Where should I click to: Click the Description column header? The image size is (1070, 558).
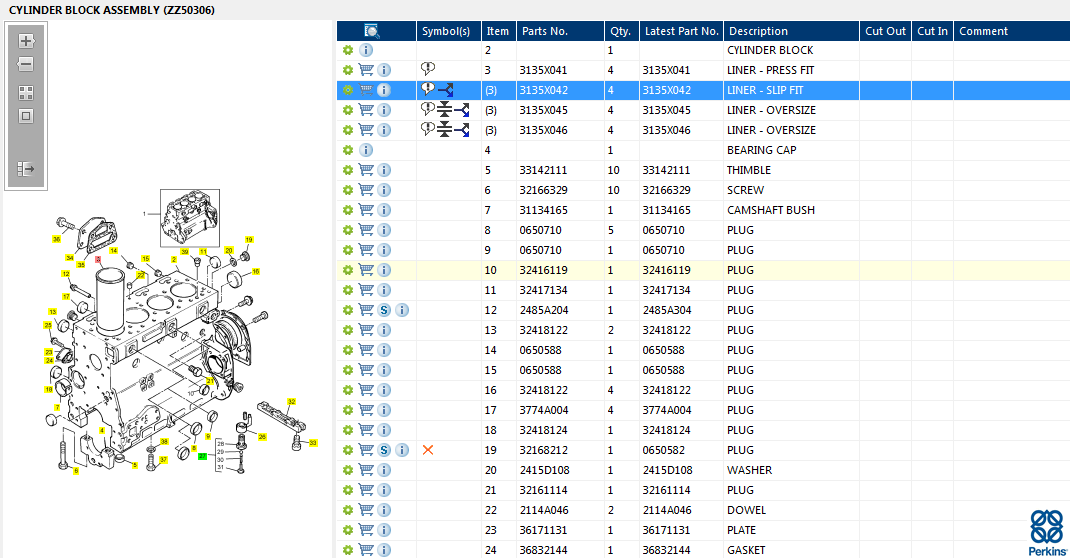pos(757,31)
